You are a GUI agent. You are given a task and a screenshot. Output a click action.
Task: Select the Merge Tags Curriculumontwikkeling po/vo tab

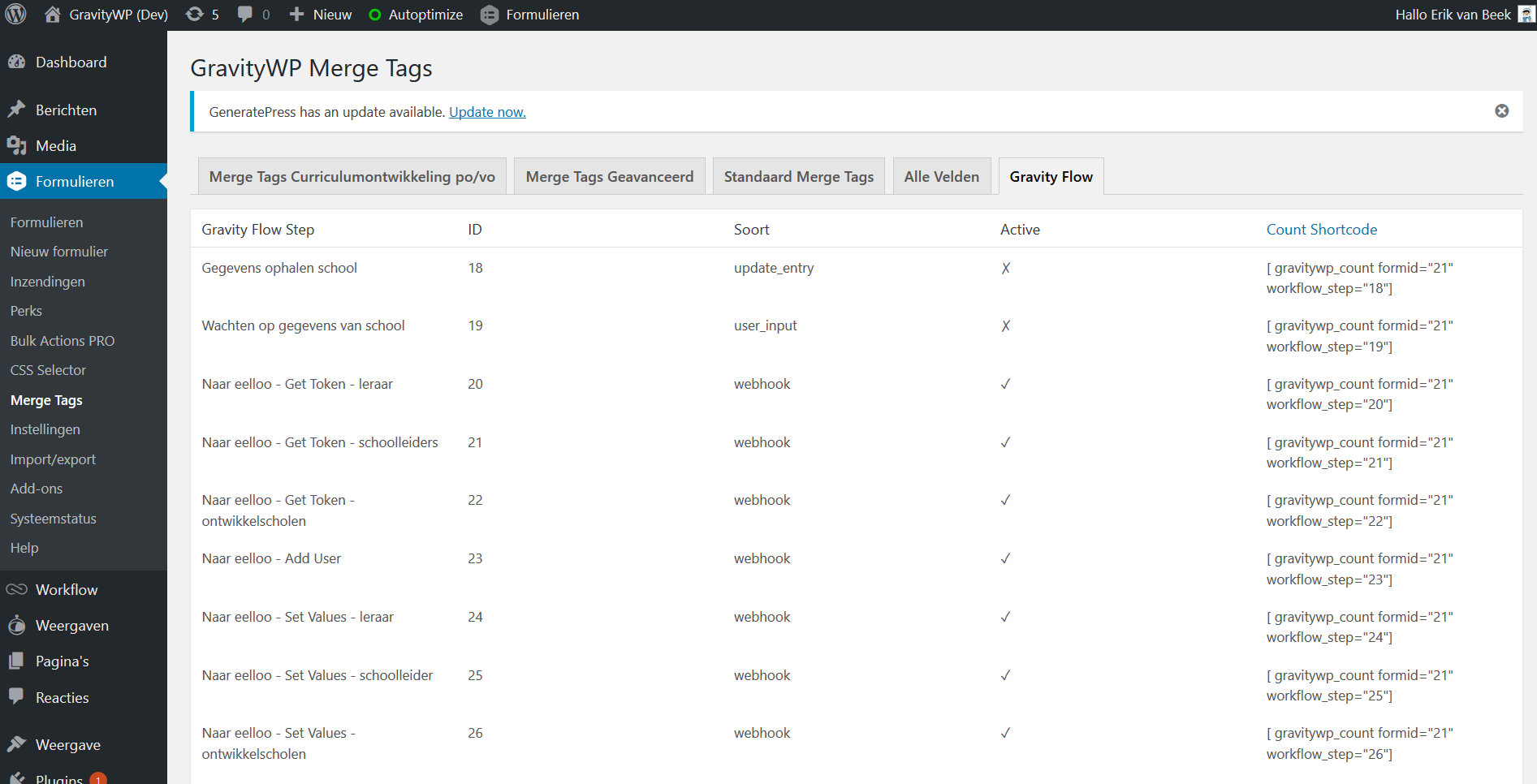coord(352,177)
